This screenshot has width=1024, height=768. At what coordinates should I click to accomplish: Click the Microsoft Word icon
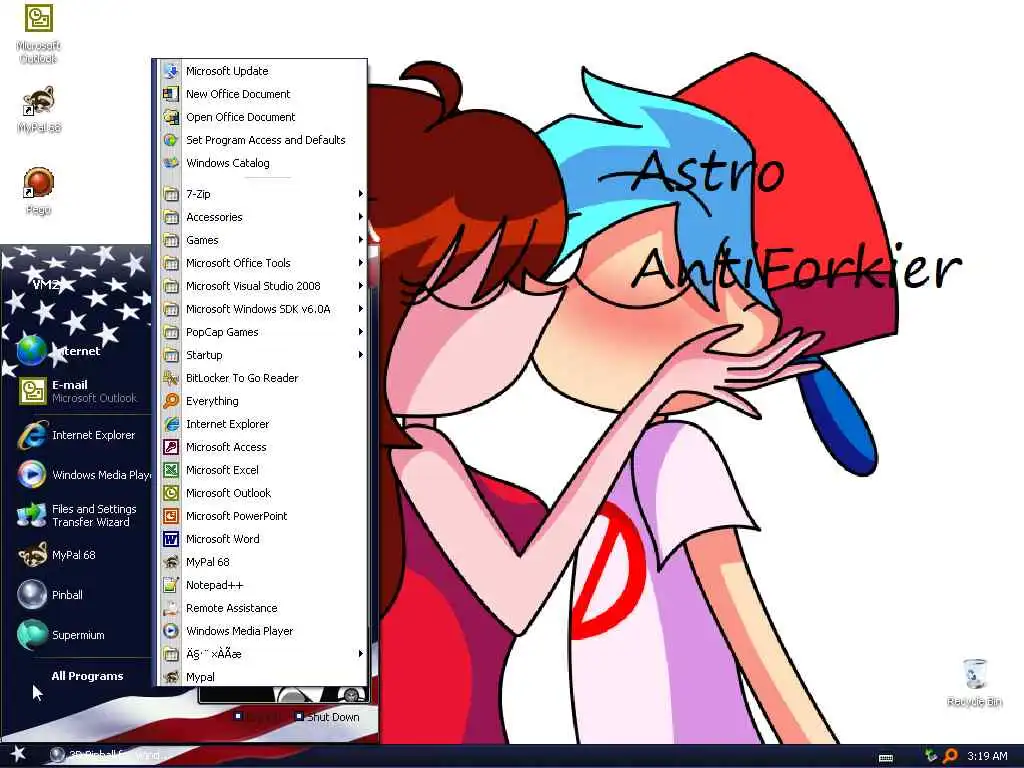[171, 539]
